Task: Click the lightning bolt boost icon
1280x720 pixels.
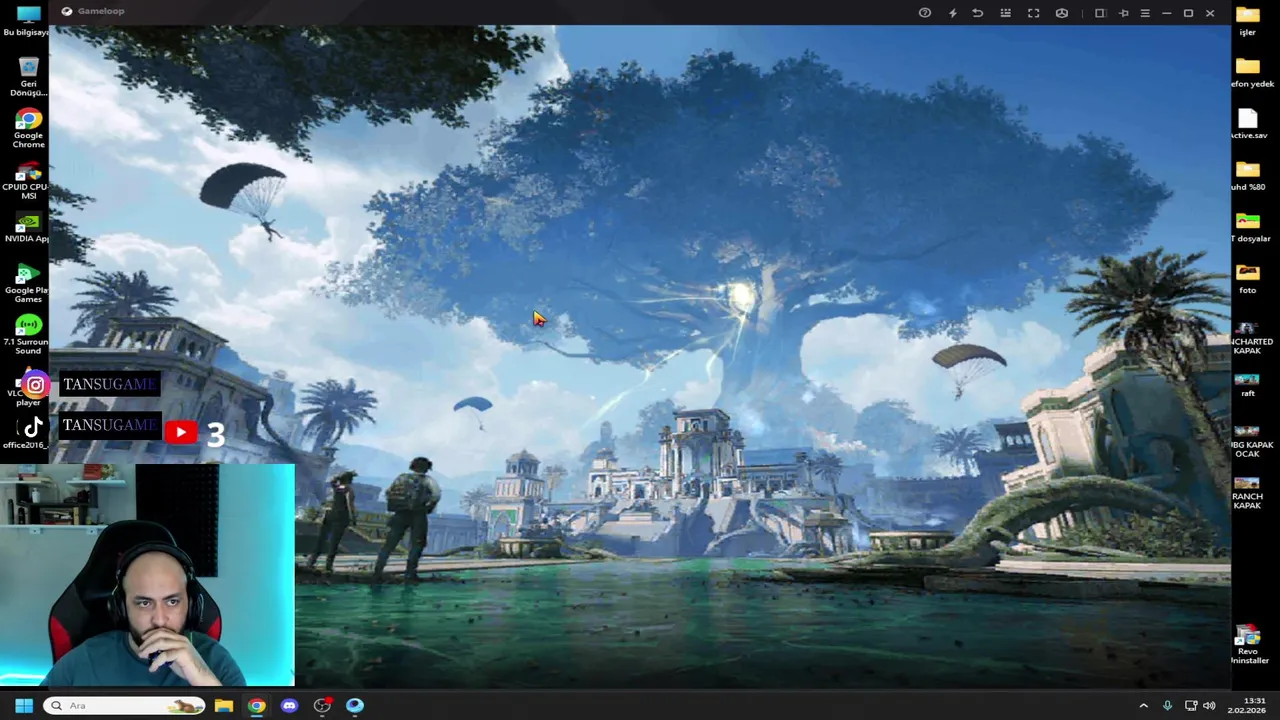Action: pyautogui.click(x=952, y=13)
